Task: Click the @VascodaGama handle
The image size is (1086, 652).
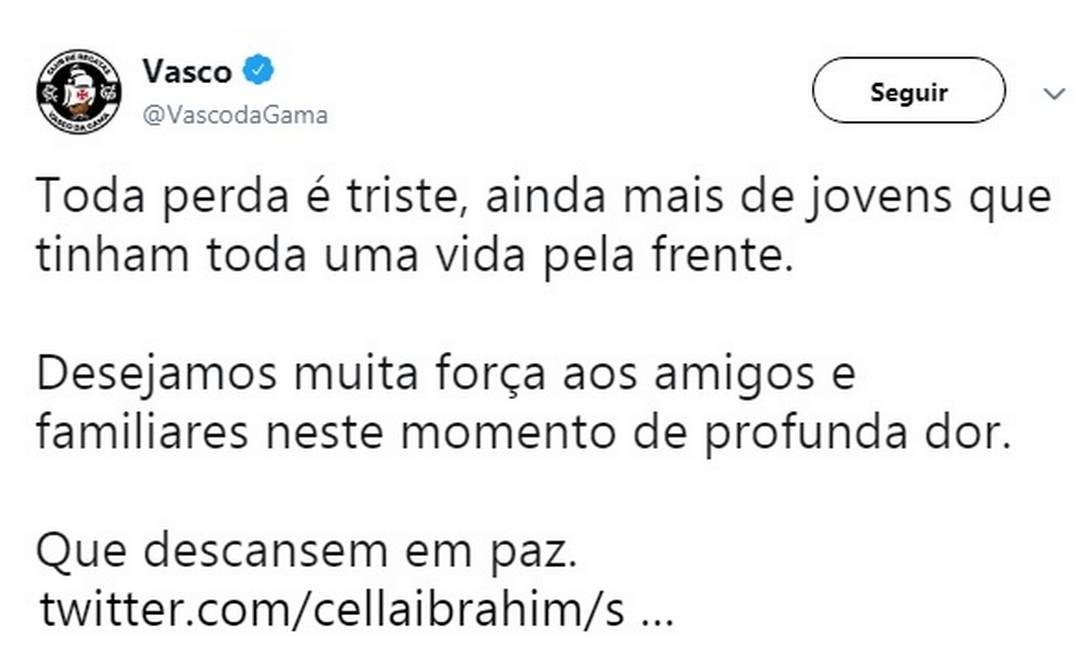Action: (x=235, y=115)
